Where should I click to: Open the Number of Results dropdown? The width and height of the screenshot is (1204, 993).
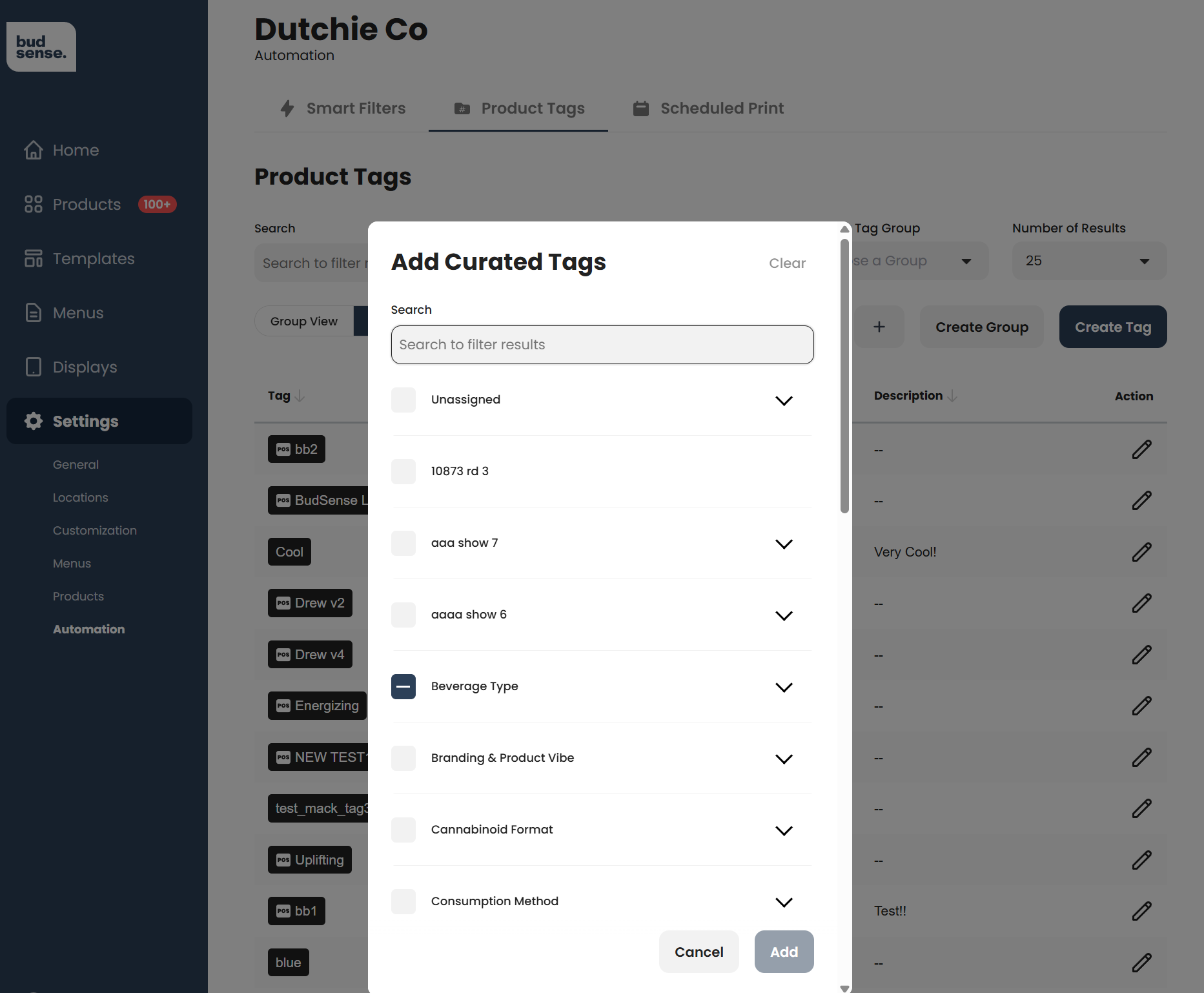point(1089,261)
